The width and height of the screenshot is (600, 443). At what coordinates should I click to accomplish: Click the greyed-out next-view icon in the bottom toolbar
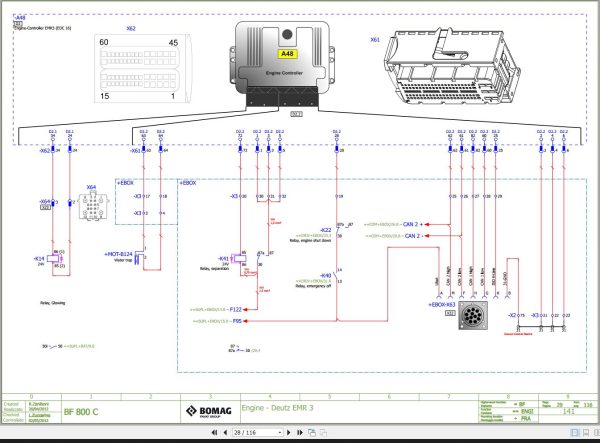pos(323,432)
